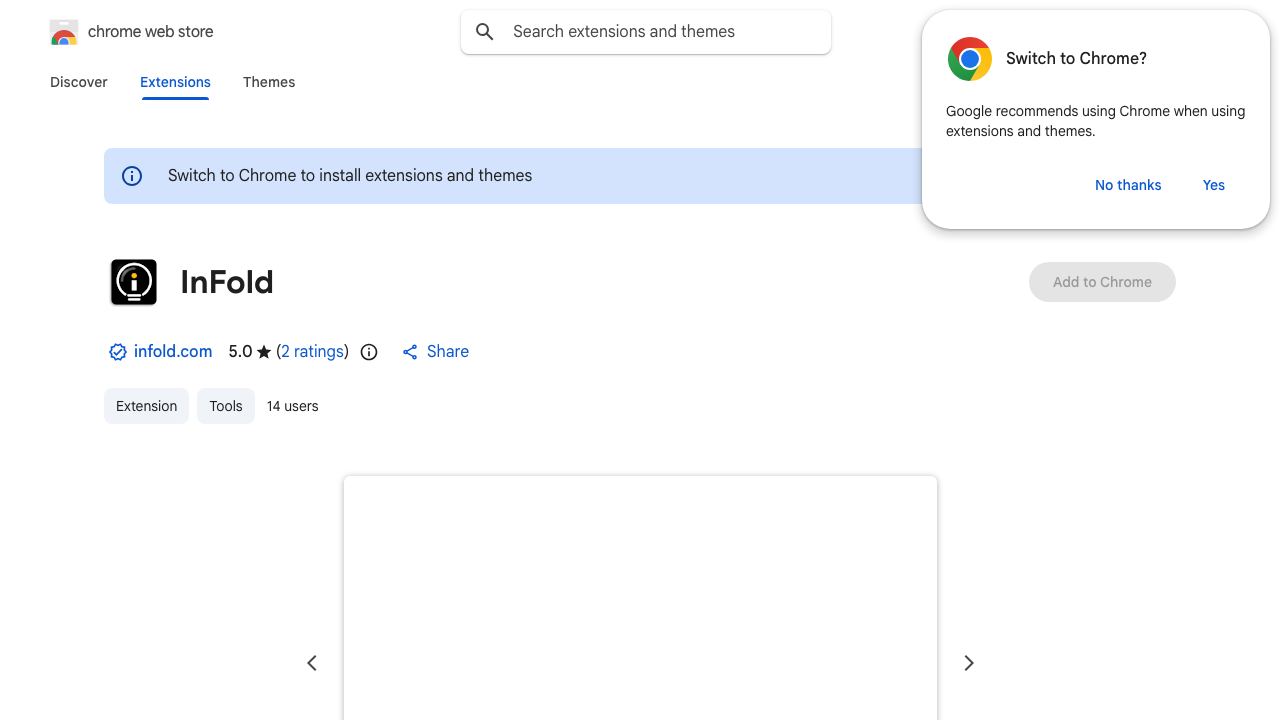Confirm switching to Chrome with Yes
Image resolution: width=1280 pixels, height=720 pixels.
[1214, 185]
